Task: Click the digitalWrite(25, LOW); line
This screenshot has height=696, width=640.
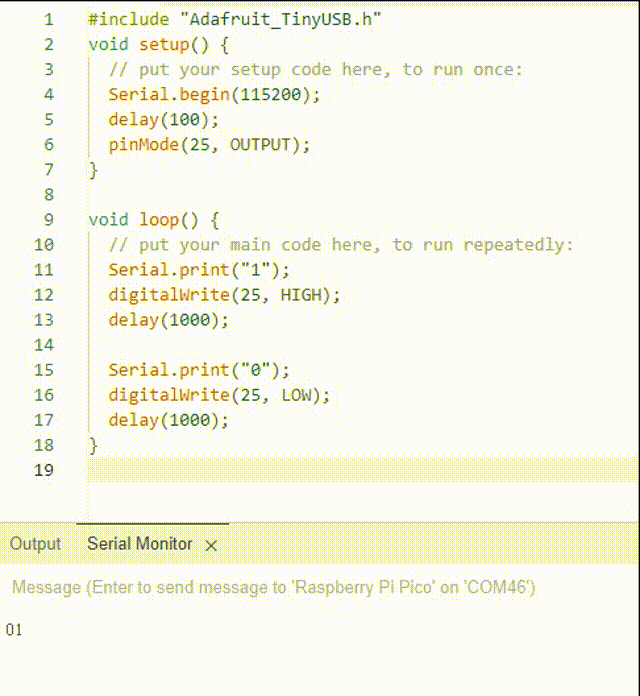Action: pyautogui.click(x=219, y=395)
